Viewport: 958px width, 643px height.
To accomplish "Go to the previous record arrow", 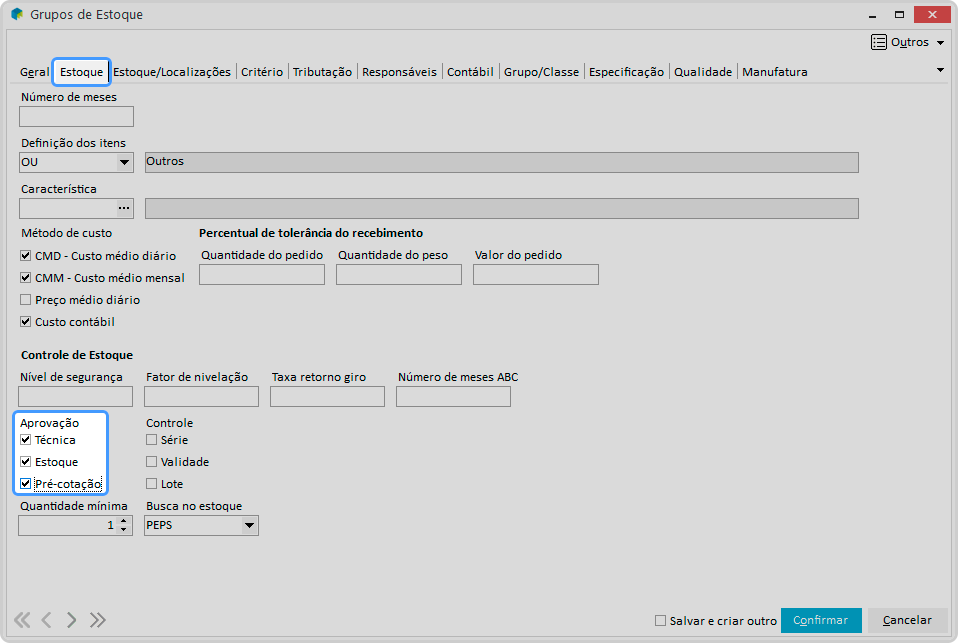I will coord(46,620).
